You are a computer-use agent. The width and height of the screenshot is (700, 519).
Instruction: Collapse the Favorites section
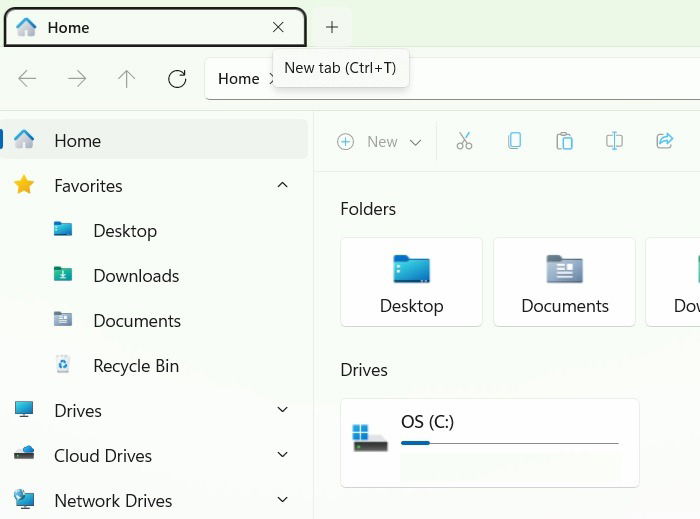[x=282, y=185]
